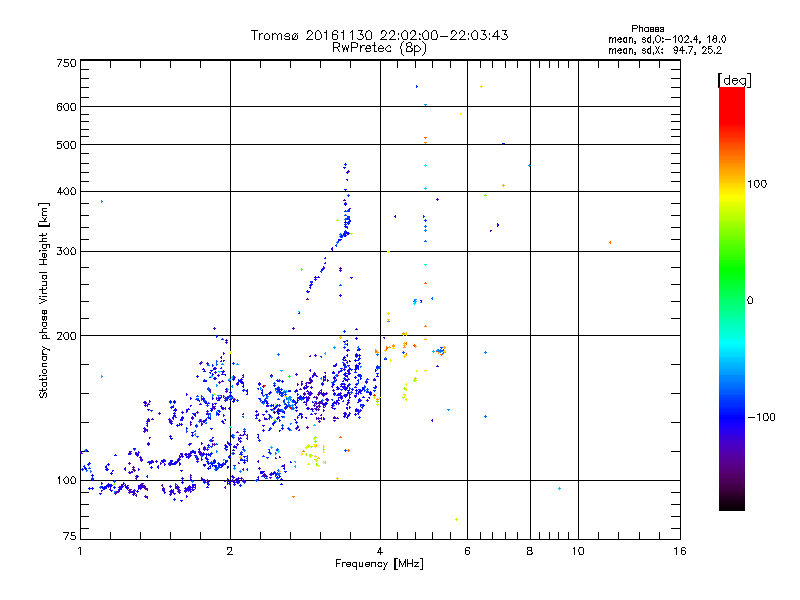Click the x-axis label '6'

[467, 551]
